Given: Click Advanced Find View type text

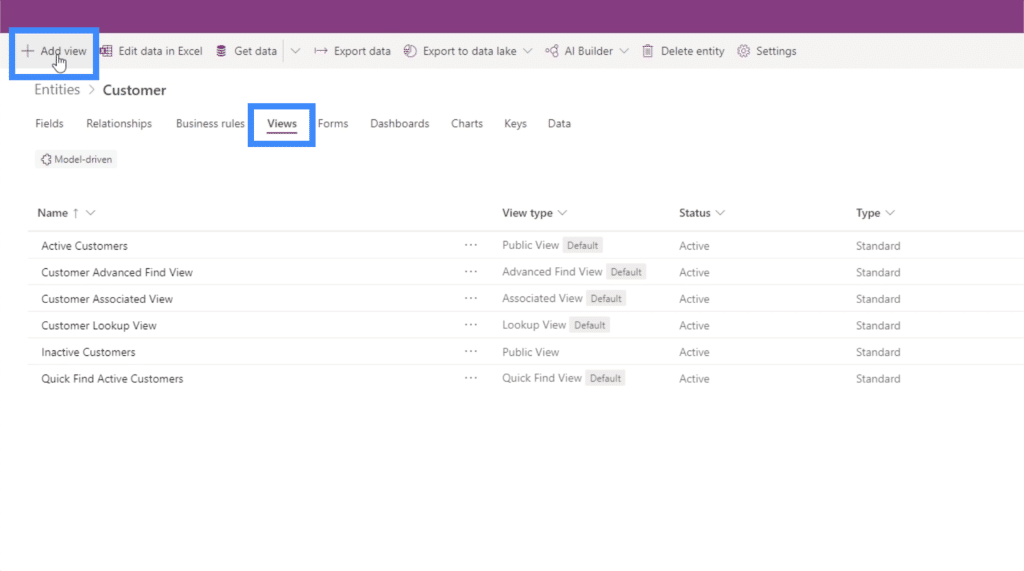Looking at the screenshot, I should [x=552, y=272].
